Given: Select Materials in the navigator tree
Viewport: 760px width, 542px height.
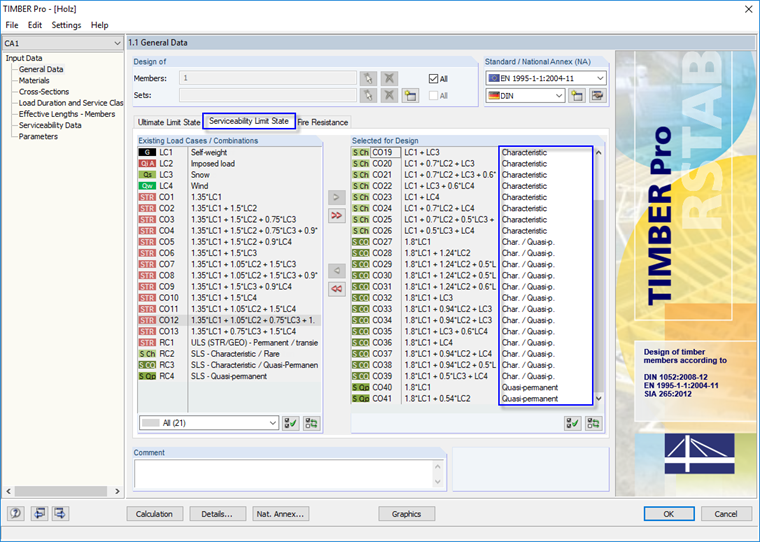Looking at the screenshot, I should click(x=34, y=80).
